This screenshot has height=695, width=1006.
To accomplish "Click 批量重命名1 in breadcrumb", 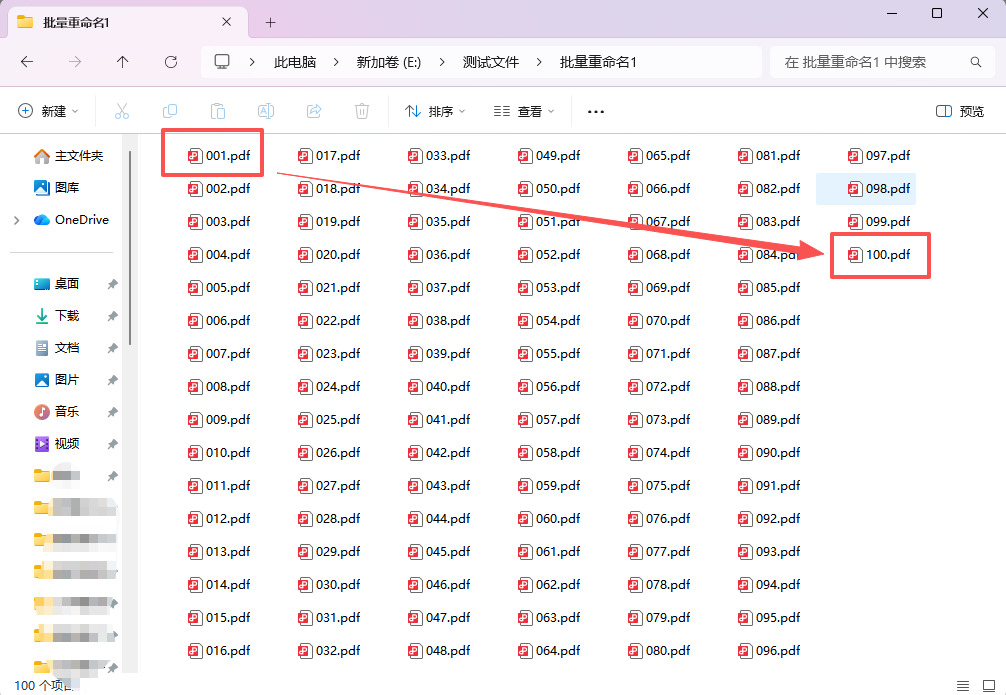I will (x=598, y=62).
